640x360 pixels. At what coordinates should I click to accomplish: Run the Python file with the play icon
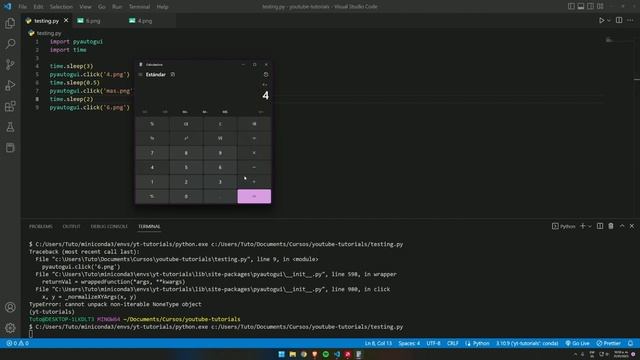(601, 20)
